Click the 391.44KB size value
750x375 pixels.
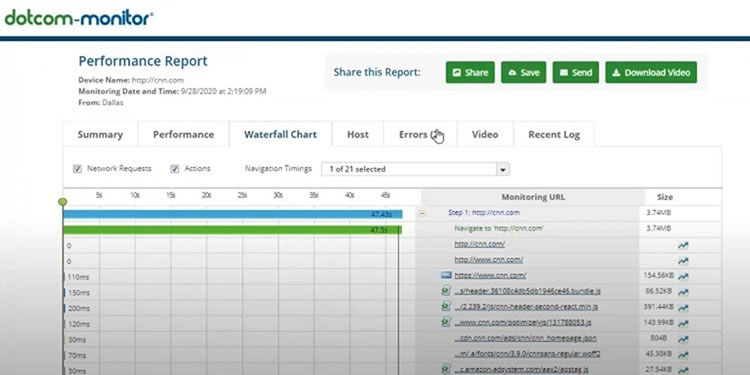[x=659, y=307]
